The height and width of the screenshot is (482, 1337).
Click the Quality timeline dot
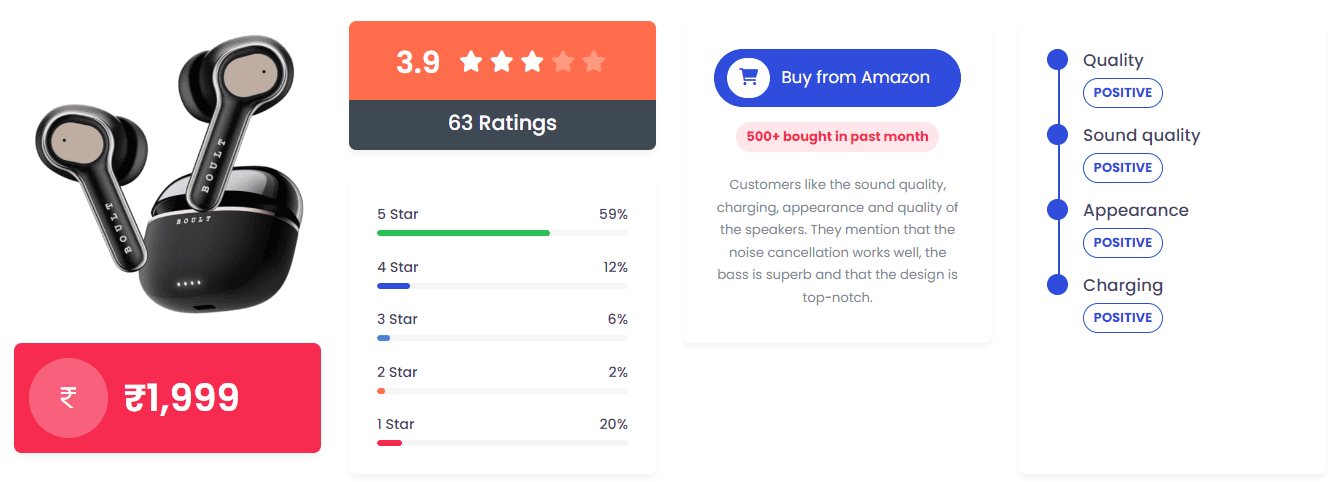[1057, 60]
